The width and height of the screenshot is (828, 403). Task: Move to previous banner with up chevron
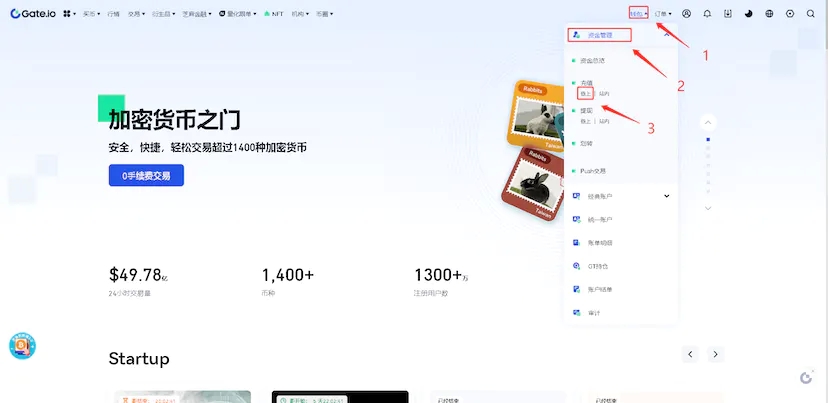pyautogui.click(x=708, y=123)
